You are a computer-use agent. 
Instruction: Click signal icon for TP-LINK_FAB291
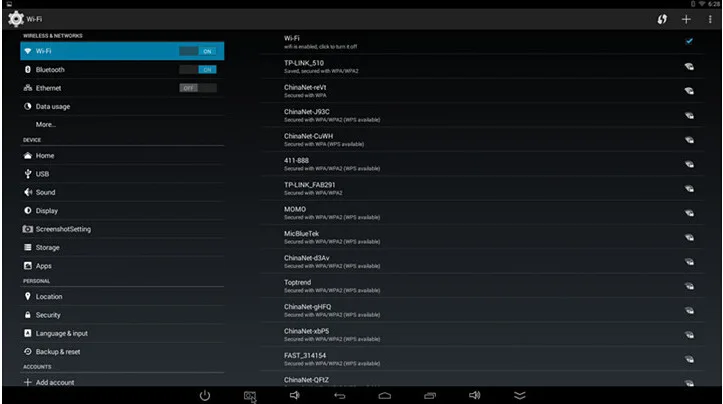click(689, 189)
